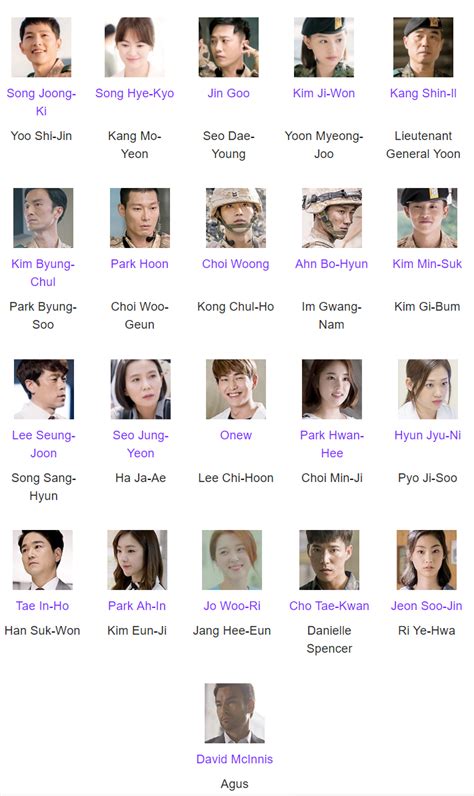The height and width of the screenshot is (796, 474).
Task: Open Jin Goo's profile link
Action: tap(228, 93)
